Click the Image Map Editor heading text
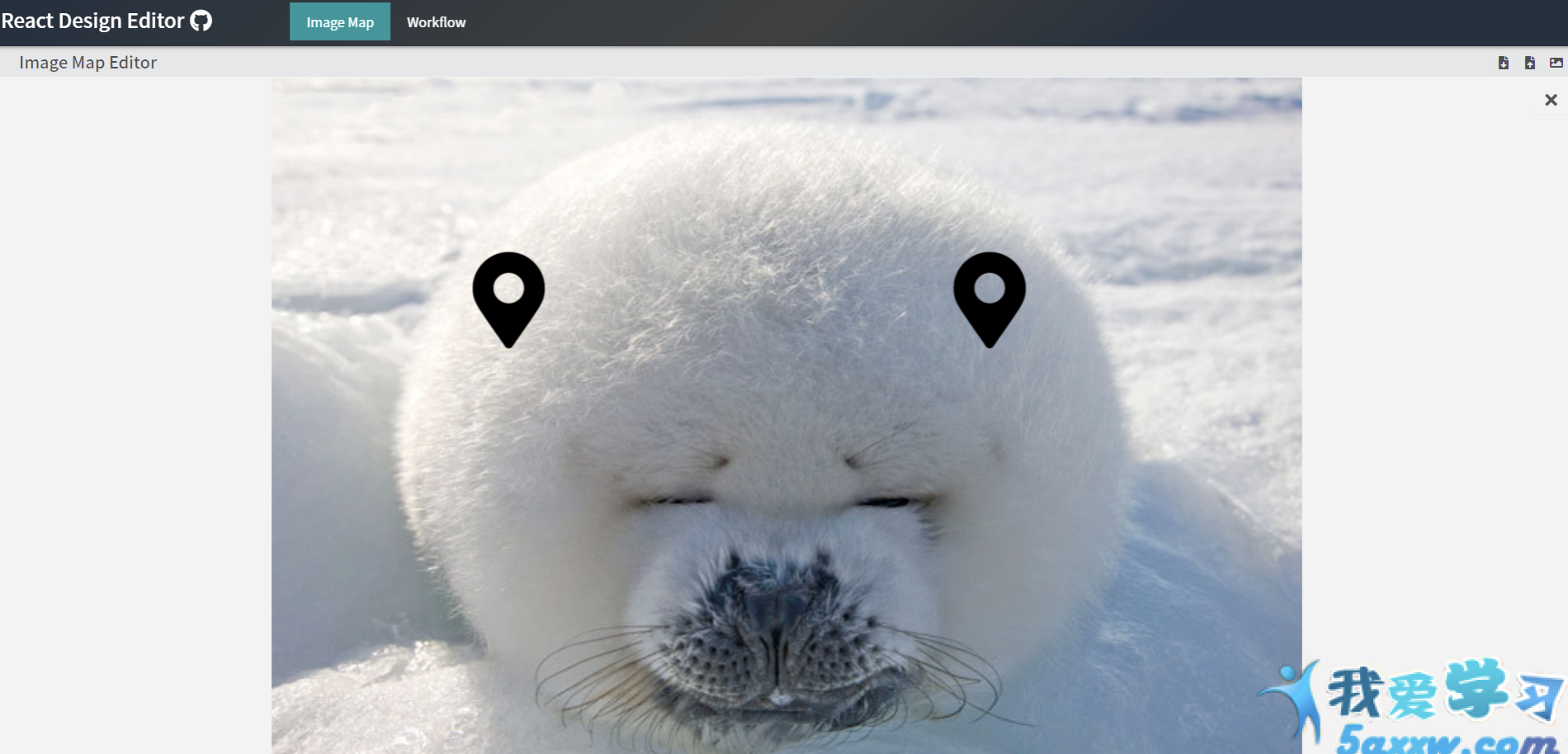The image size is (1568, 754). point(88,63)
